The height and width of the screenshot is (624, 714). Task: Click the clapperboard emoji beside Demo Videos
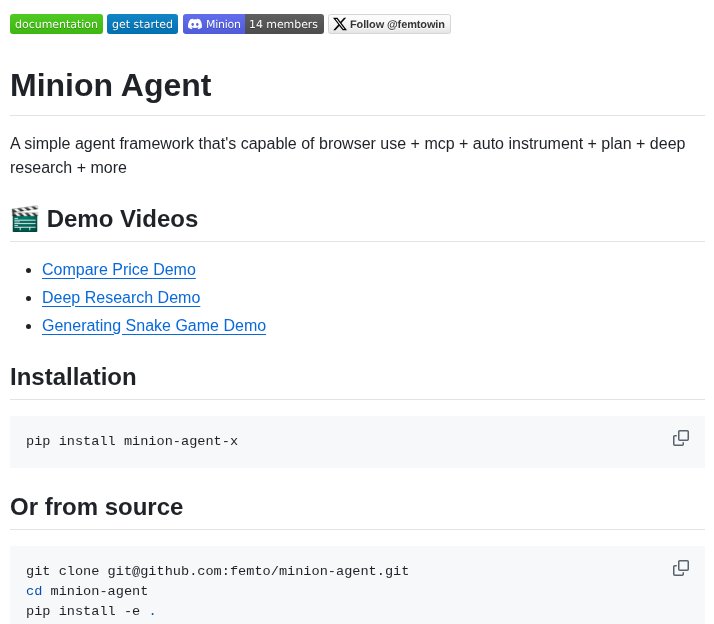pyautogui.click(x=25, y=219)
